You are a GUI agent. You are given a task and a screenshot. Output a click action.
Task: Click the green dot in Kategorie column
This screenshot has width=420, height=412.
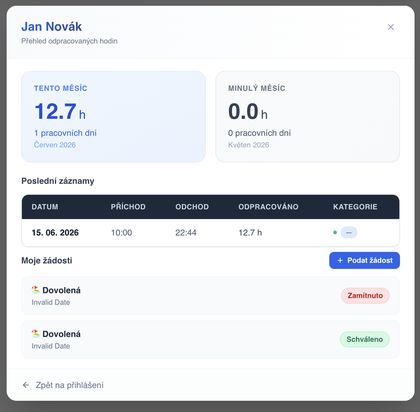[x=335, y=232]
